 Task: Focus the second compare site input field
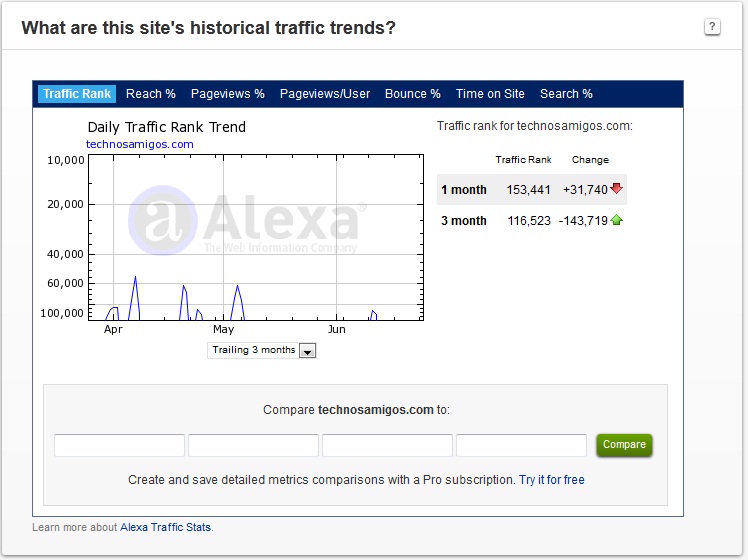tap(253, 445)
